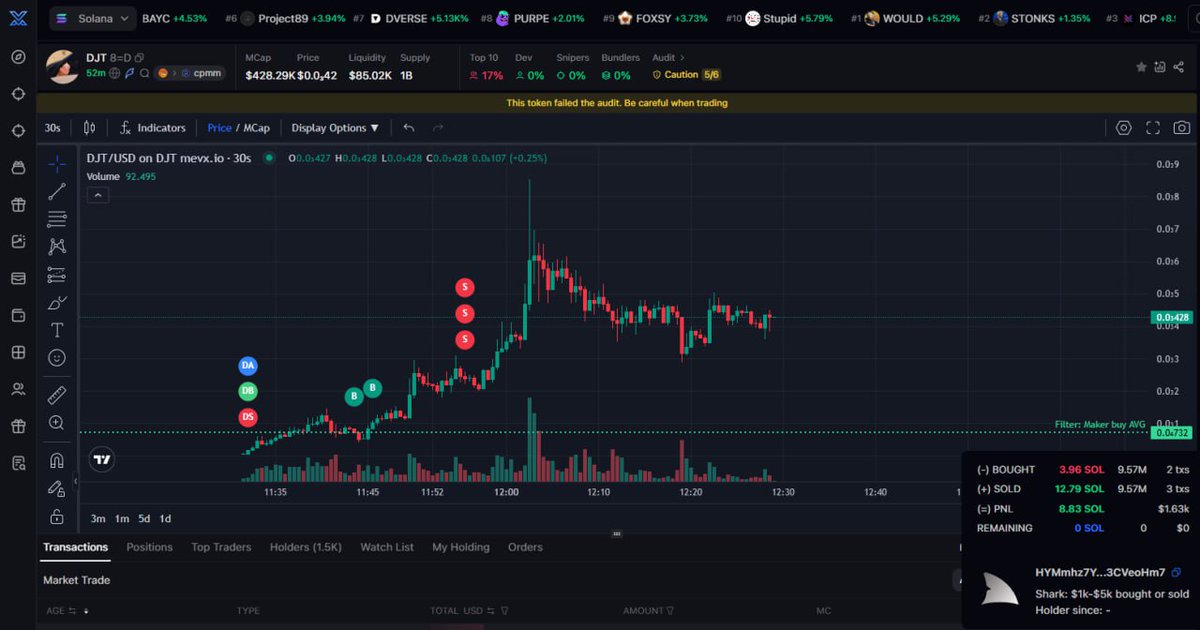Open the Transactions tab
1200x630 pixels.
click(75, 547)
